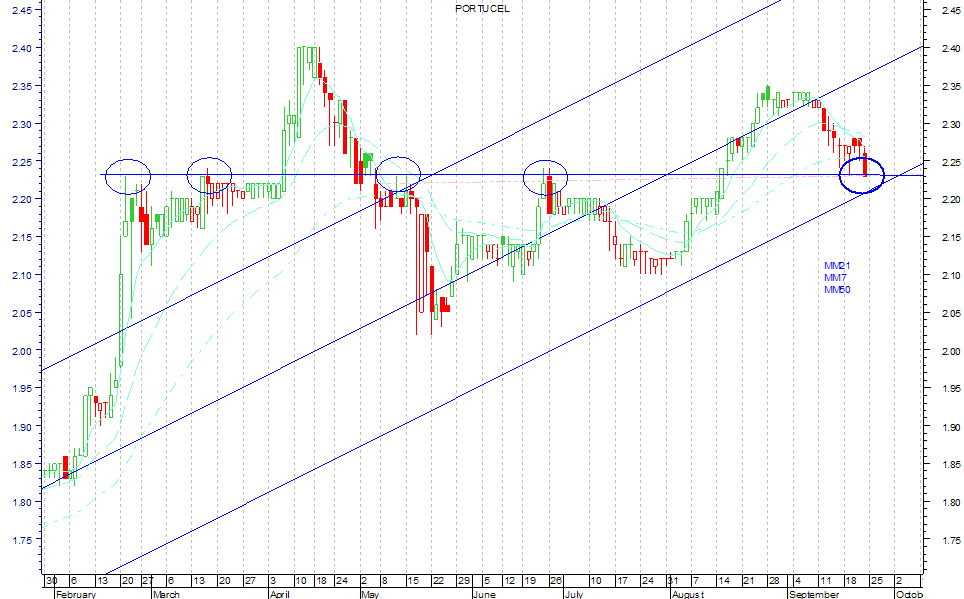Screen dimensions: 964x599
Task: Click the 2.30 value on right axis
Action: 951,124
